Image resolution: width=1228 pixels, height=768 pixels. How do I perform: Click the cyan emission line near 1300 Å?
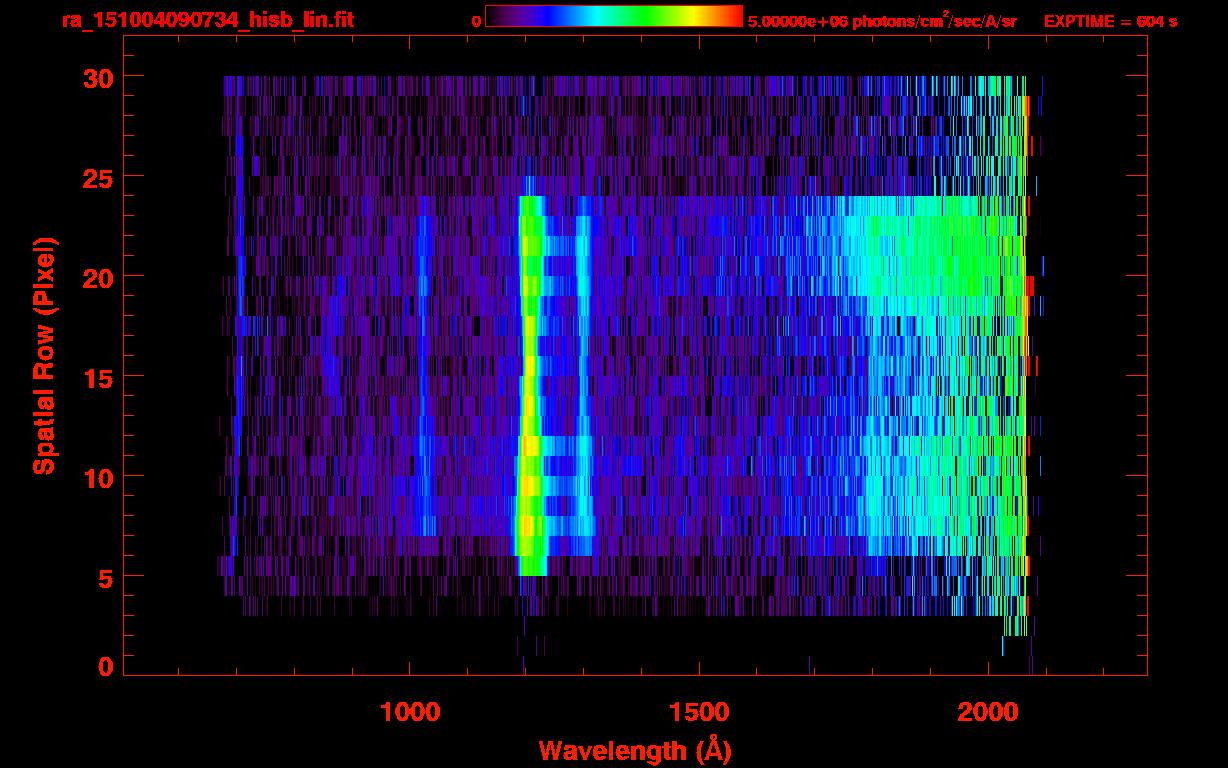[x=584, y=375]
